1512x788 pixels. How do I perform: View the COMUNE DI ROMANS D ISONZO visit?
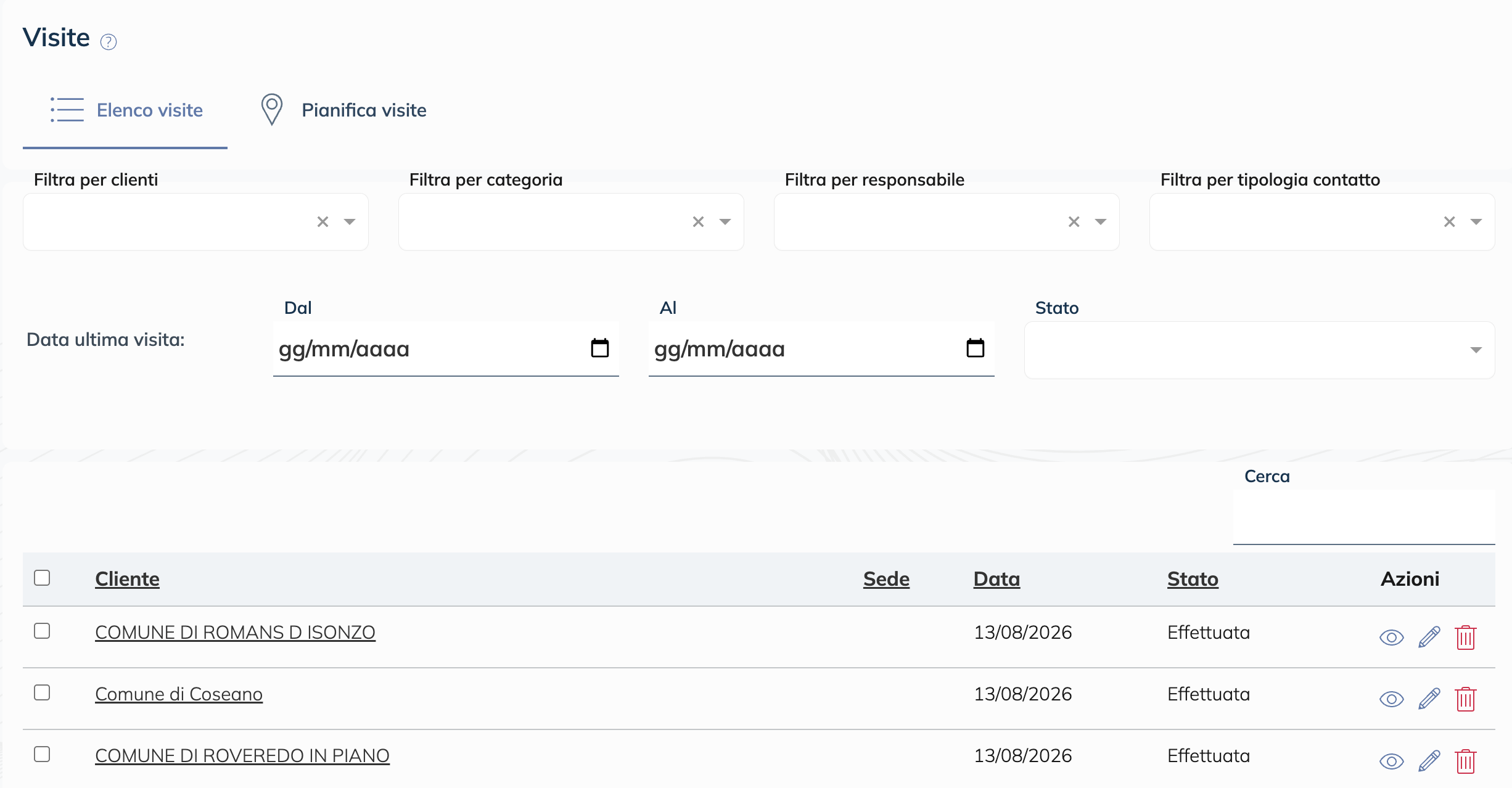[x=1391, y=638]
